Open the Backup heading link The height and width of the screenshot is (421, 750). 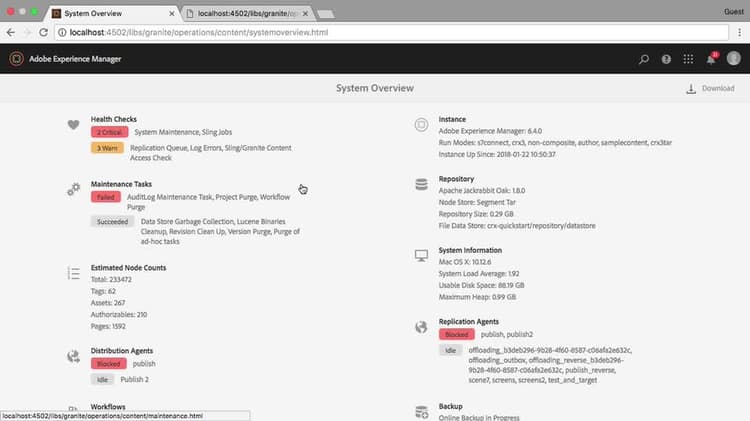[x=451, y=406]
